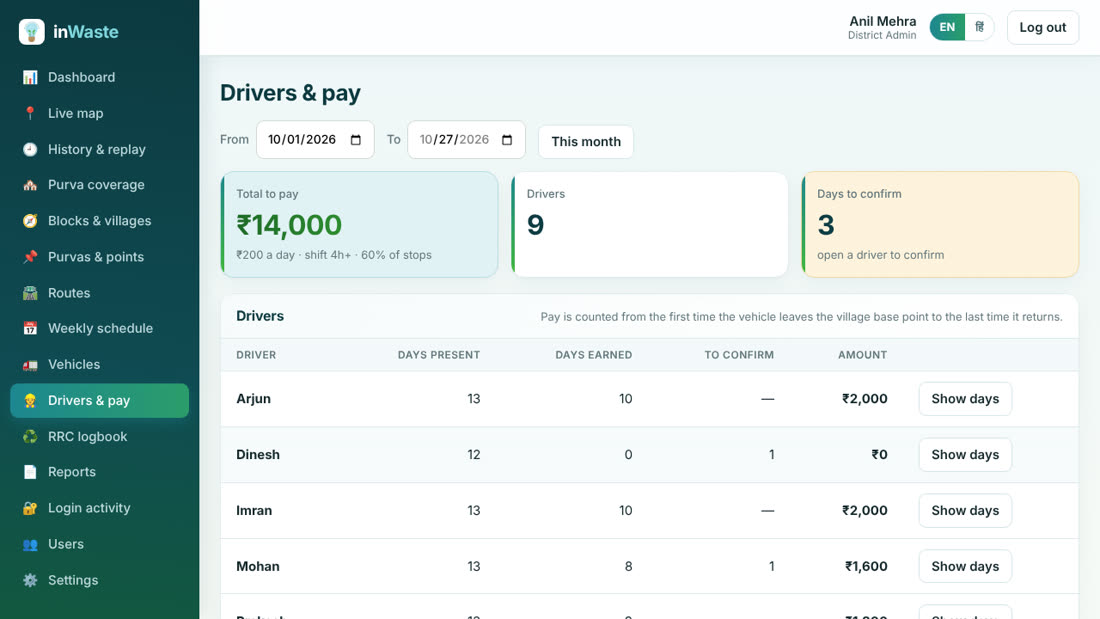Click the DAYS EARNED column header

point(593,355)
